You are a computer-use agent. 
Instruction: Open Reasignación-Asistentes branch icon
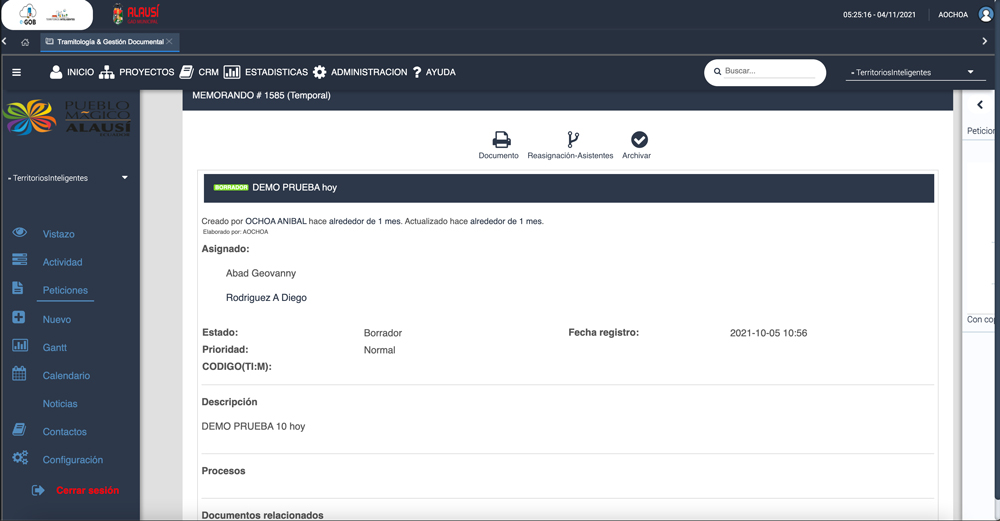pos(573,140)
